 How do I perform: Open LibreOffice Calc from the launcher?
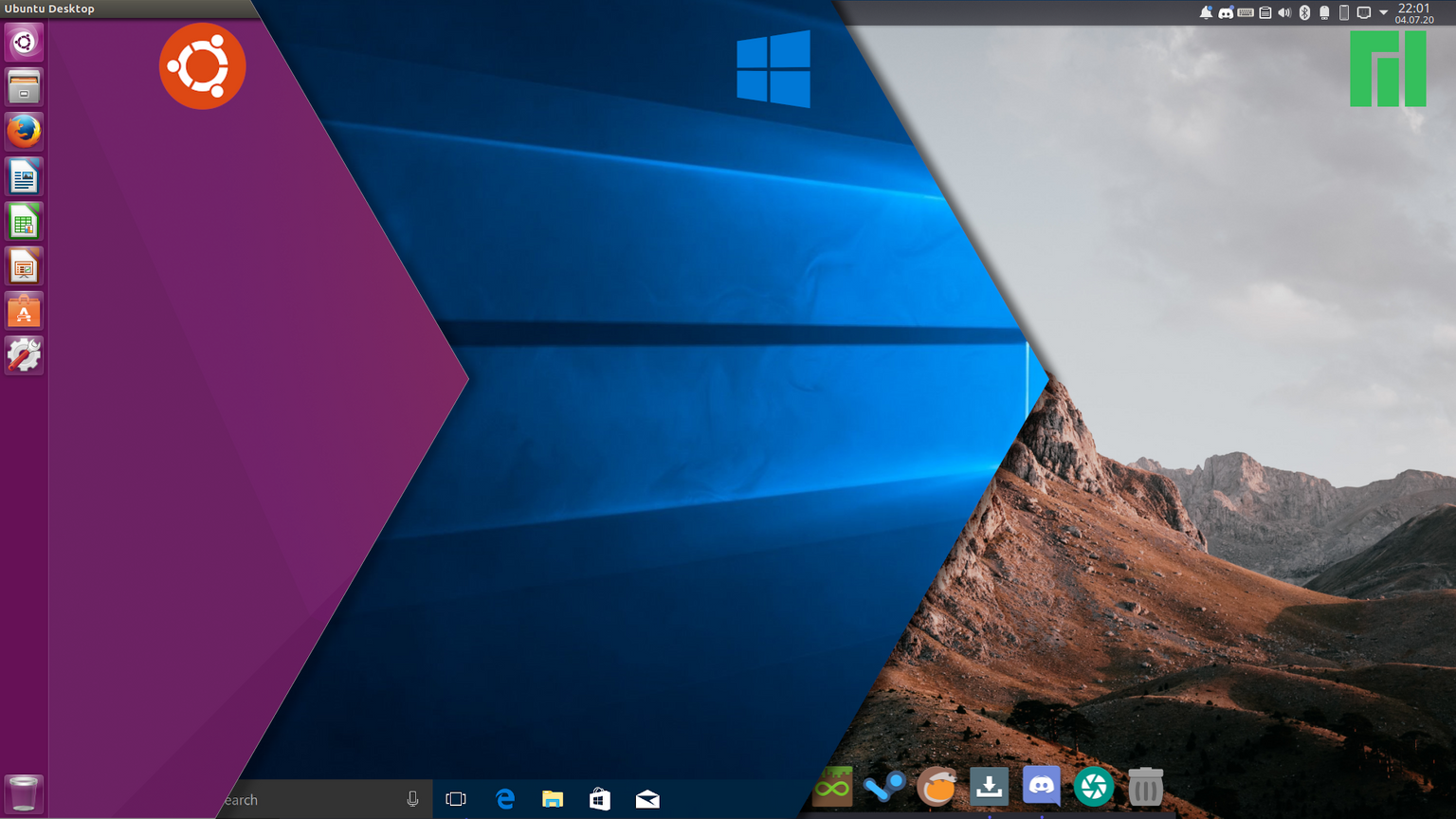[24, 222]
